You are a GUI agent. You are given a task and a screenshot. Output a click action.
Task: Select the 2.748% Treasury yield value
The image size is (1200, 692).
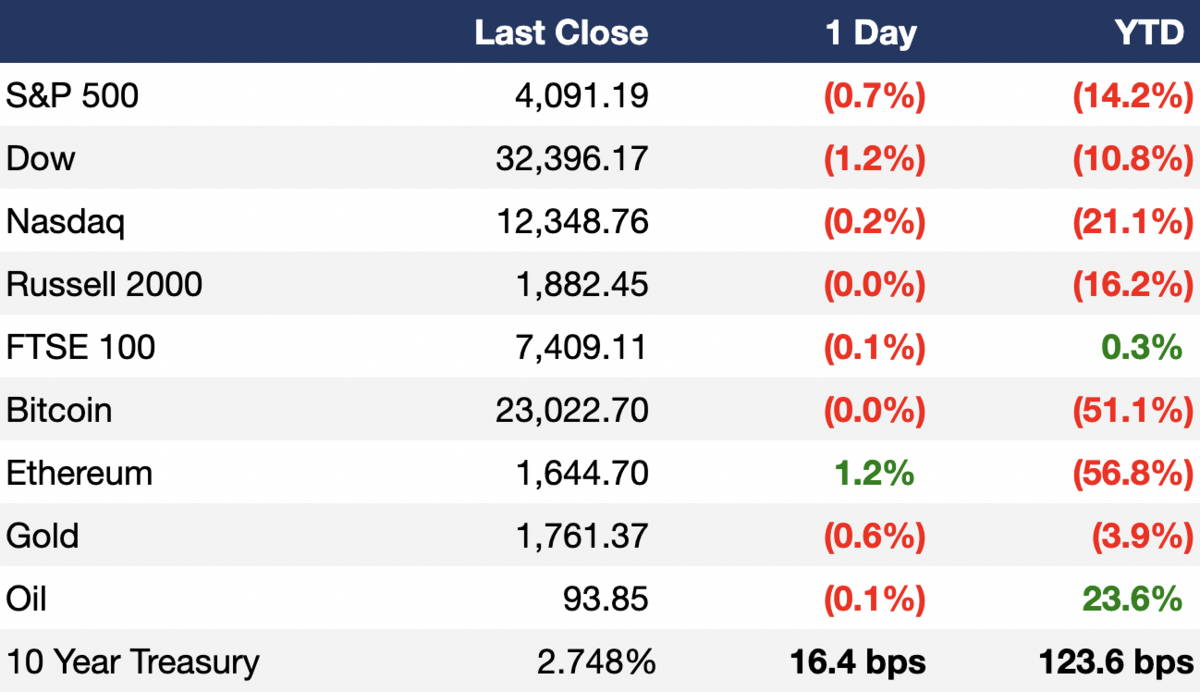(596, 662)
